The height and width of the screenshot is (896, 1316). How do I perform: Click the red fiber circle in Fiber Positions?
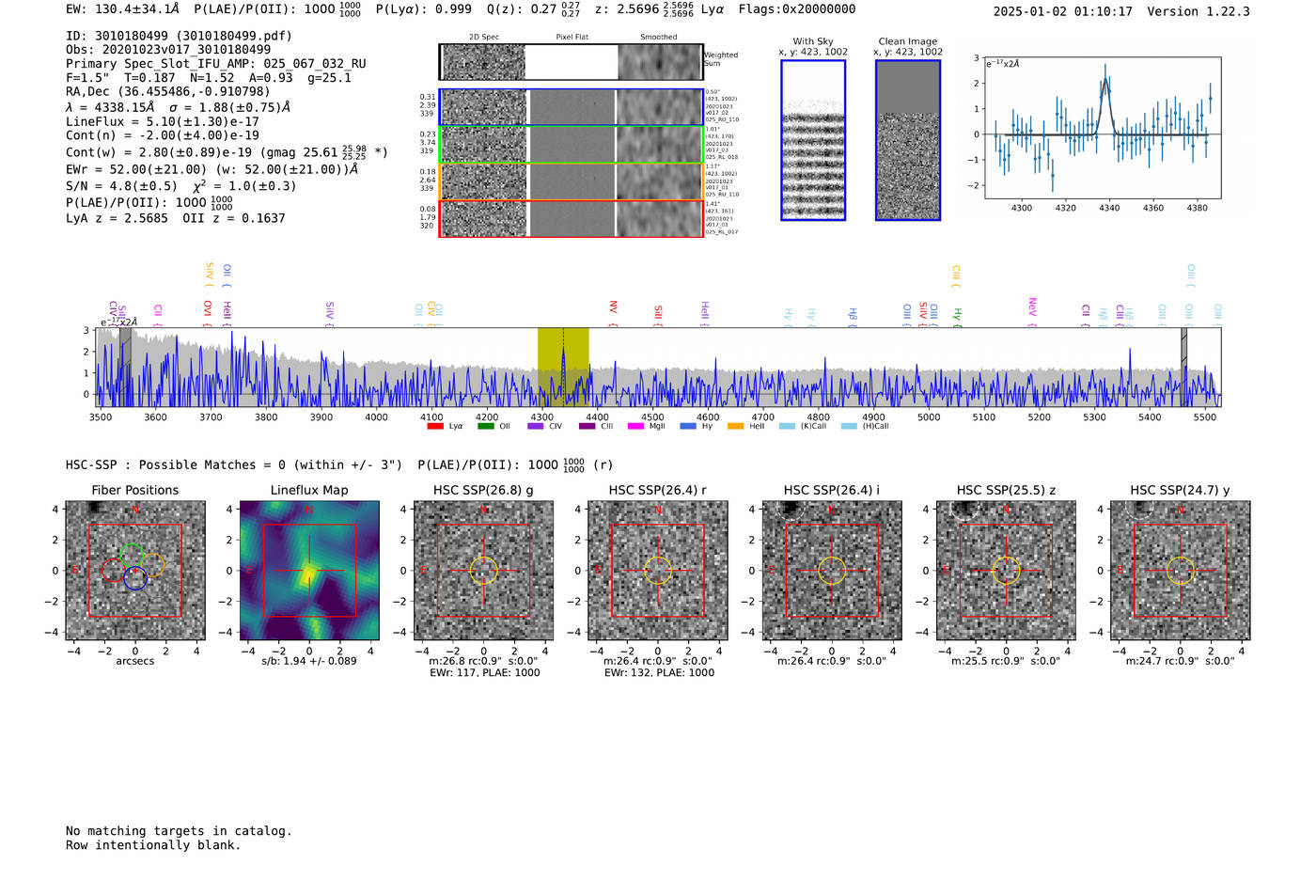(x=113, y=571)
